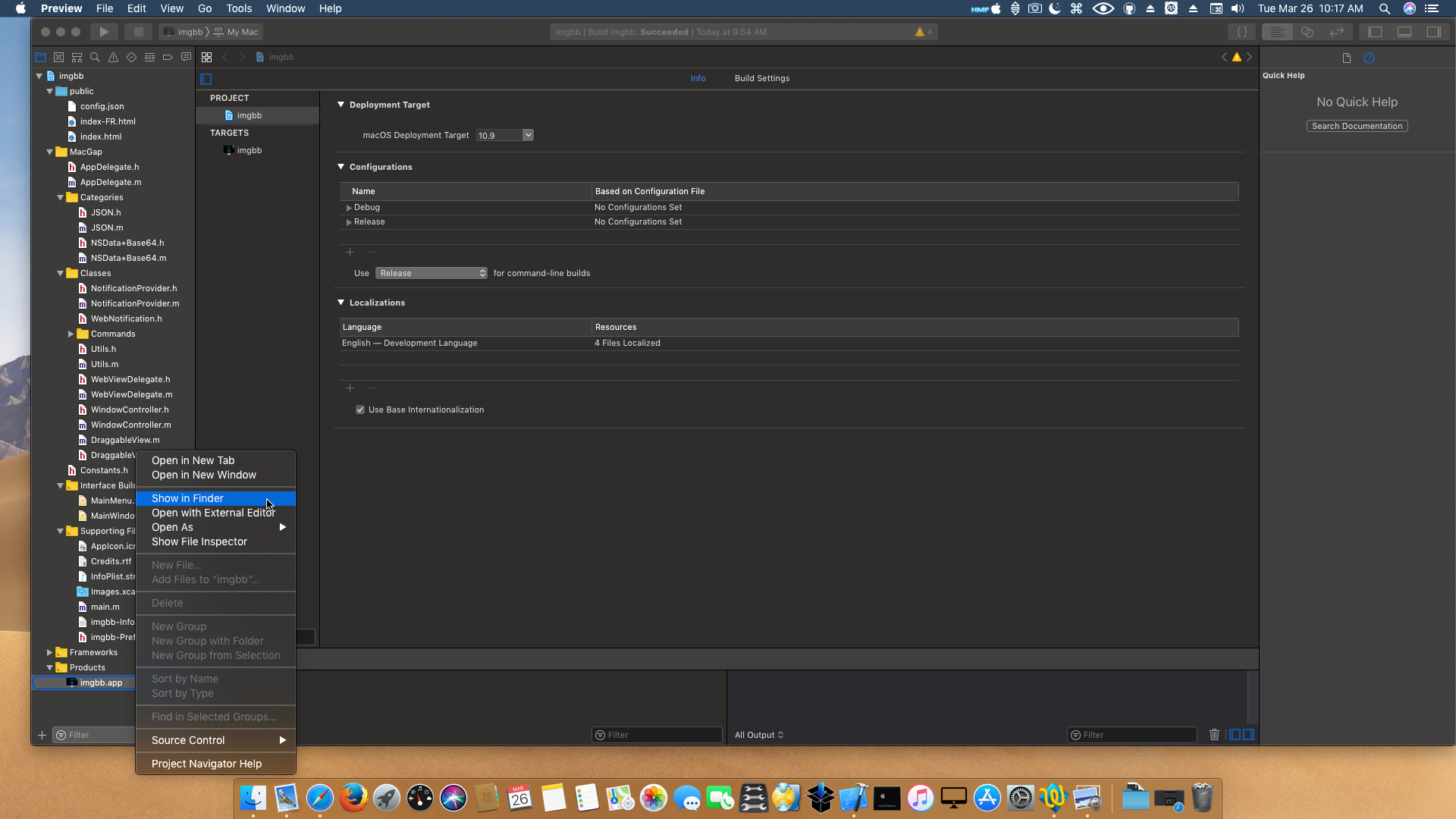Select the assistant editor icon
Image resolution: width=1456 pixels, height=819 pixels.
click(1307, 32)
